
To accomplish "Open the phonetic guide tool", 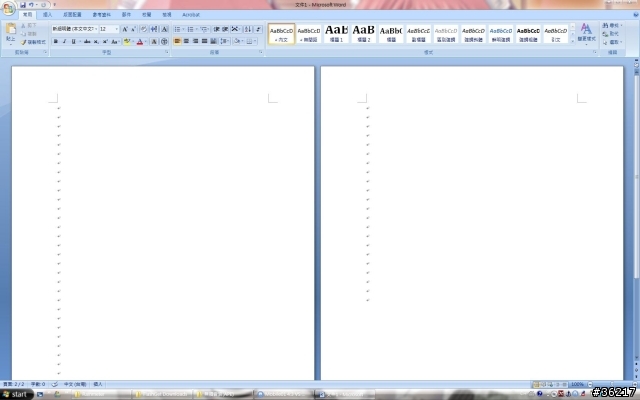I will click(x=154, y=29).
